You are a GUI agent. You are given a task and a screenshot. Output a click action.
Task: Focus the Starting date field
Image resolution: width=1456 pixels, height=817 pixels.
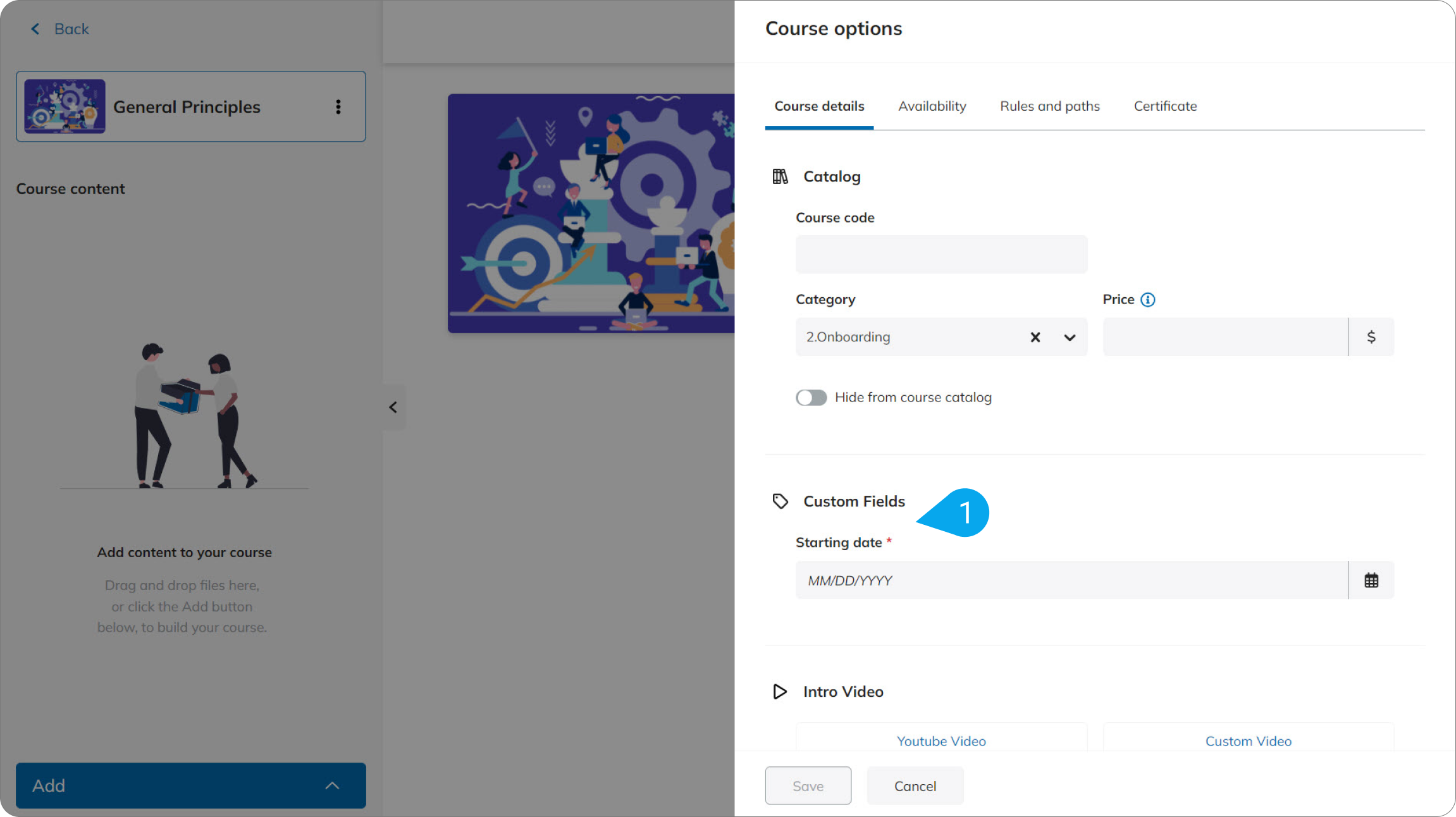[1071, 580]
